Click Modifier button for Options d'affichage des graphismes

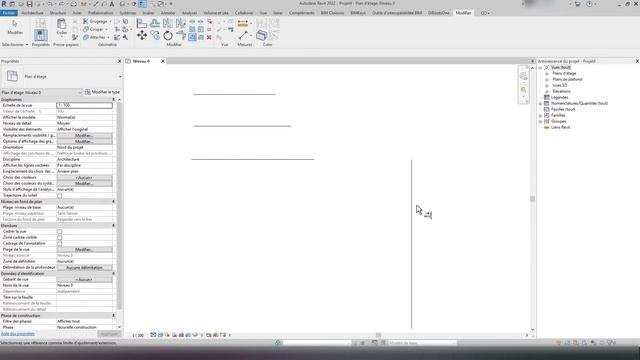click(84, 142)
